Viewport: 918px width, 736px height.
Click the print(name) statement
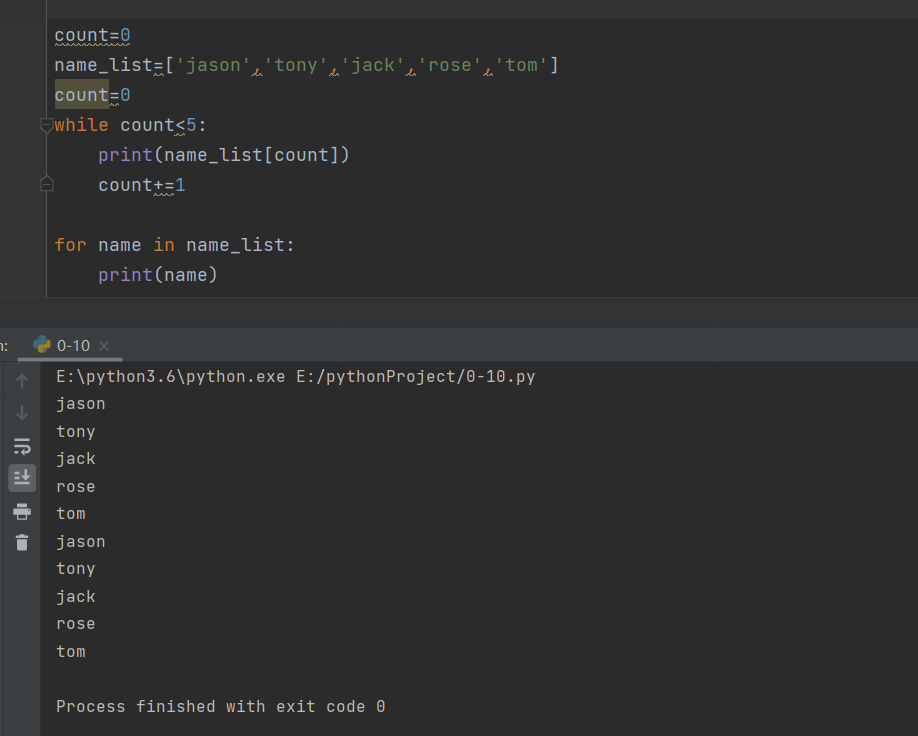[x=157, y=275]
